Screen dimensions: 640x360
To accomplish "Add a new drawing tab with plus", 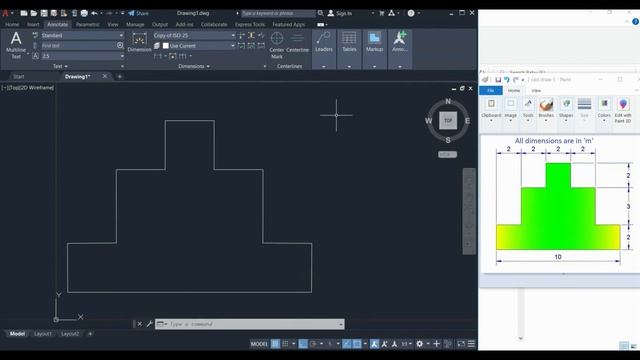I will coord(120,76).
